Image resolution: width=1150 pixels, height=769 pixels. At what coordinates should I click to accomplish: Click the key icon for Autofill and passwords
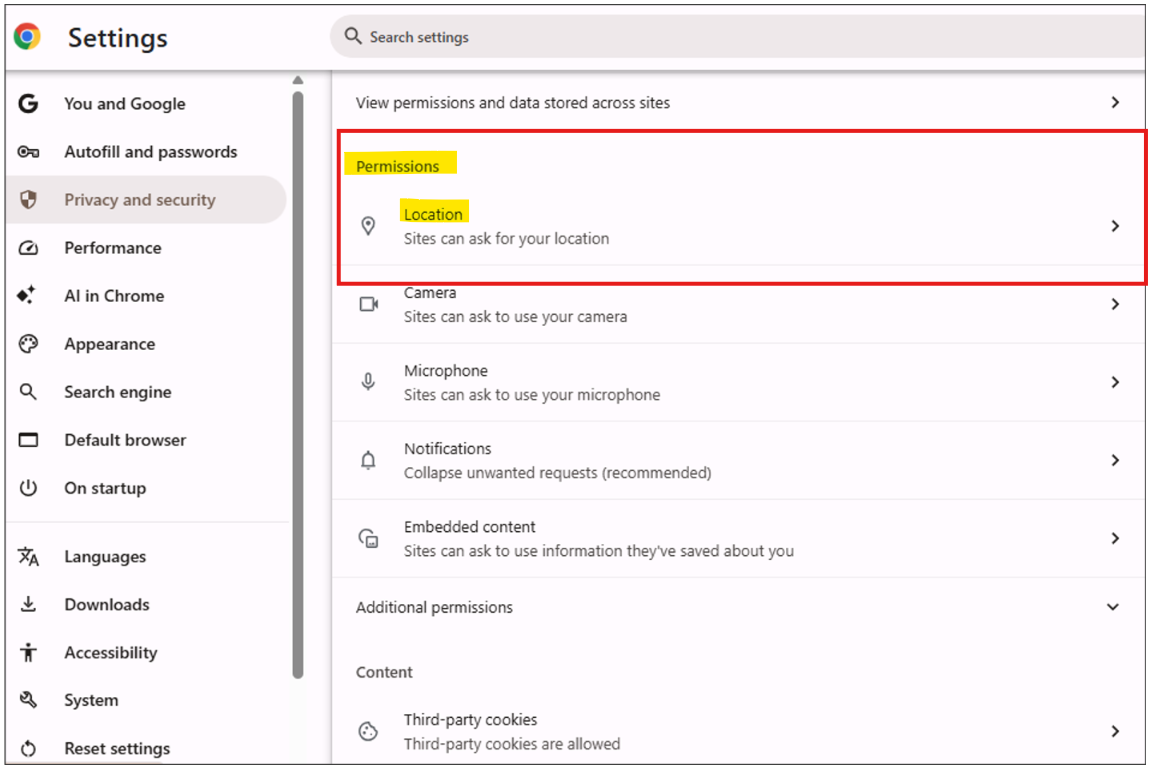(x=28, y=152)
